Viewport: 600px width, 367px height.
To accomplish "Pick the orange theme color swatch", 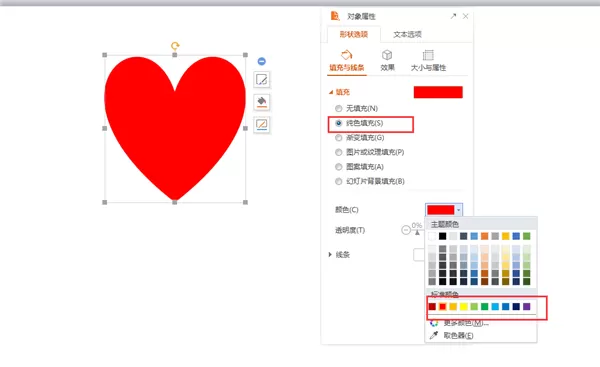I will point(485,236).
